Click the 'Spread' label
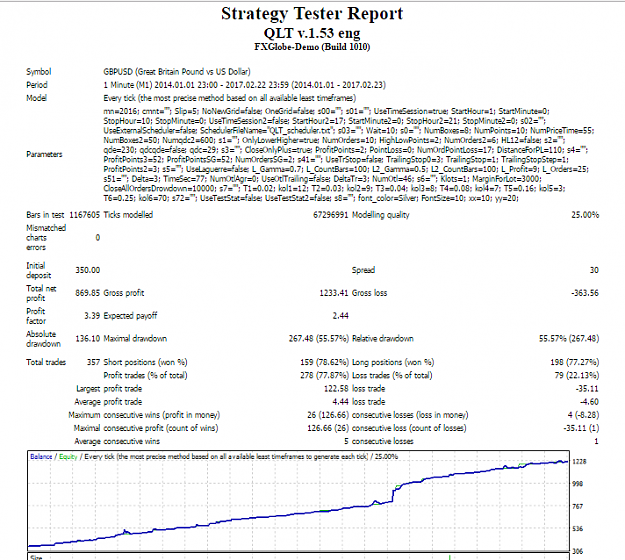 (363, 270)
